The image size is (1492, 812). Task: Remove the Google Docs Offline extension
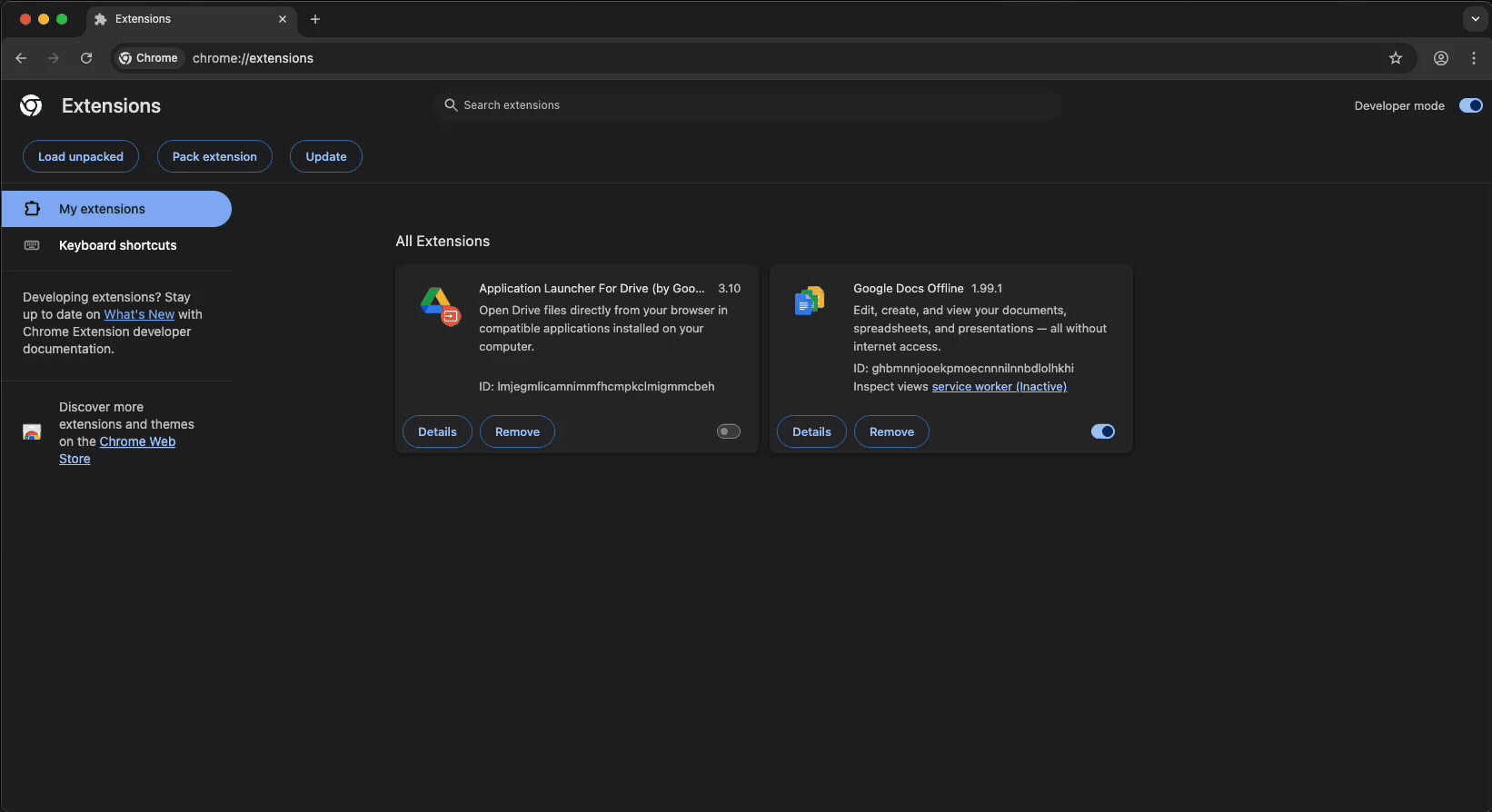(x=891, y=431)
